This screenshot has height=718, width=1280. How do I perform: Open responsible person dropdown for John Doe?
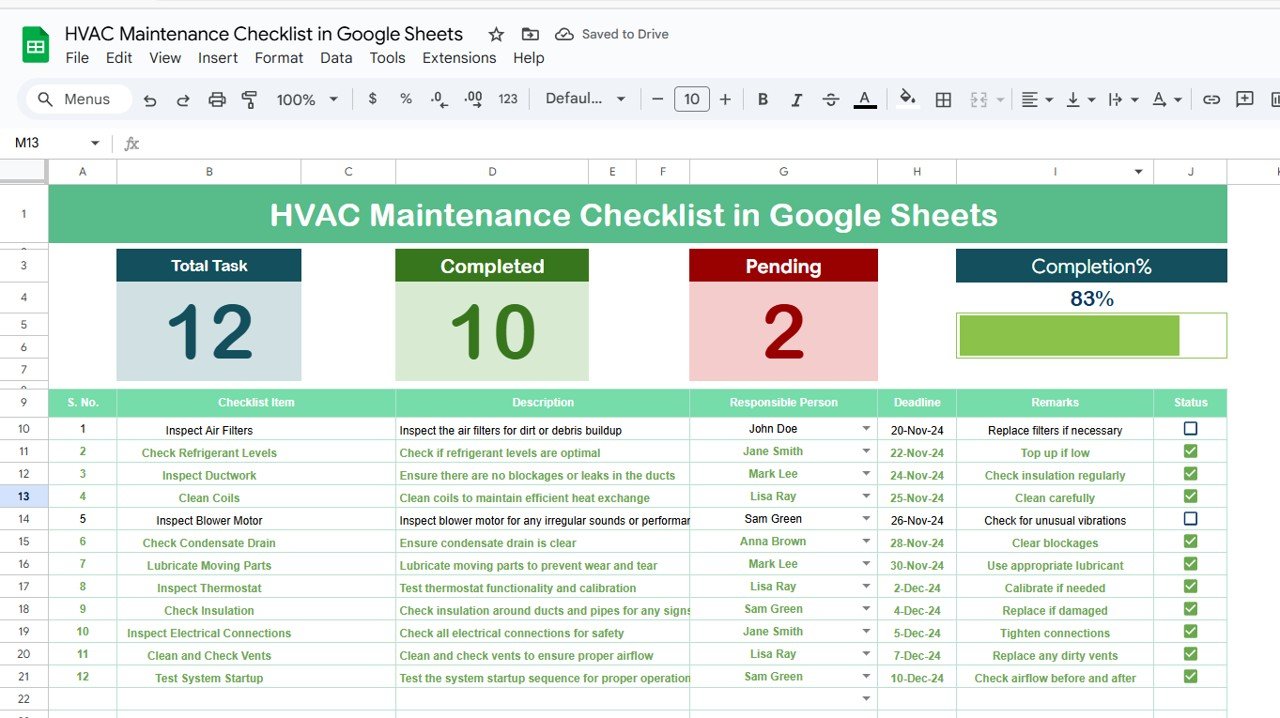866,429
